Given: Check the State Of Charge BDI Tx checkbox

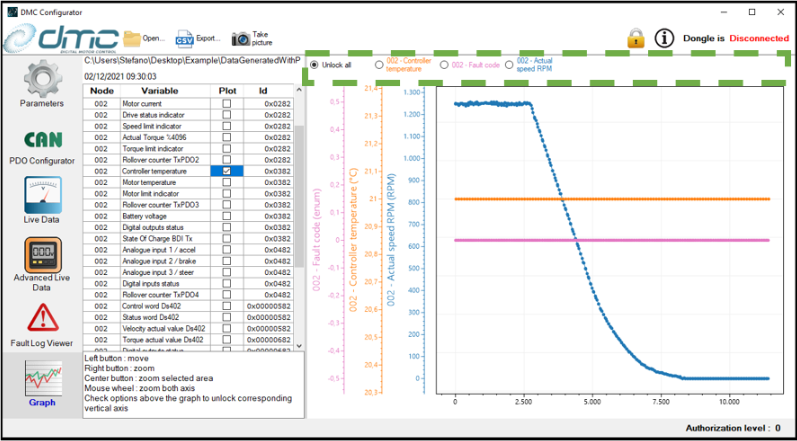Looking at the screenshot, I should [x=227, y=238].
